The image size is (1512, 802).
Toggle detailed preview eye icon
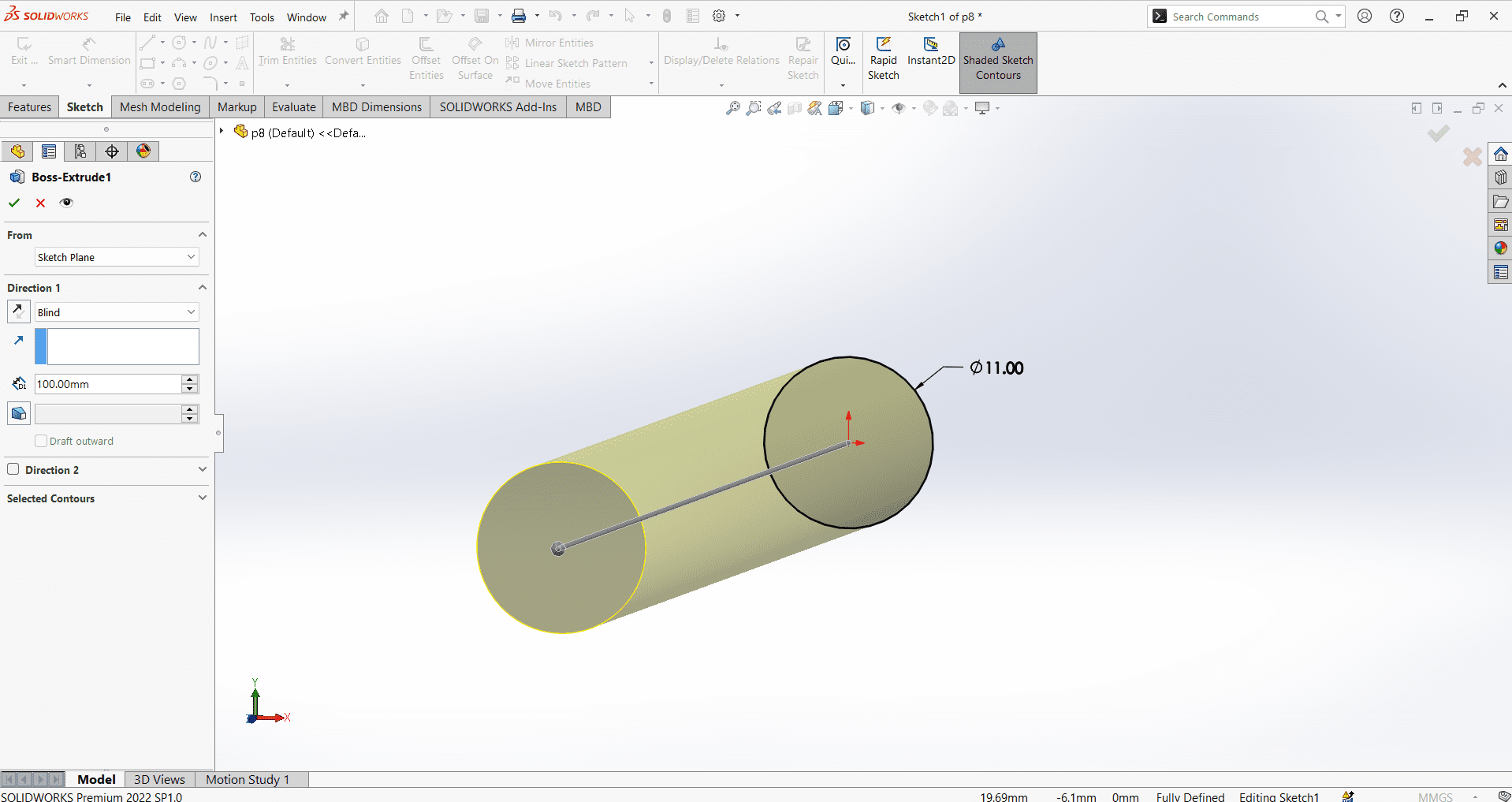click(66, 203)
